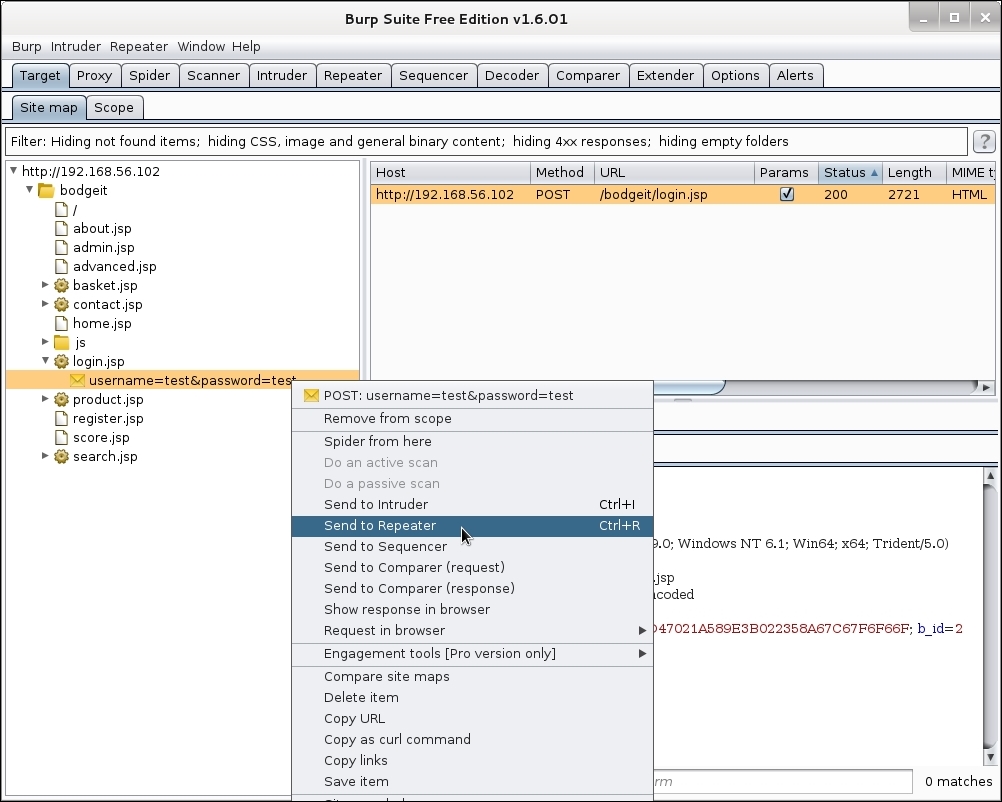Select Compare site maps entry
This screenshot has width=1002, height=802.
pos(472,677)
